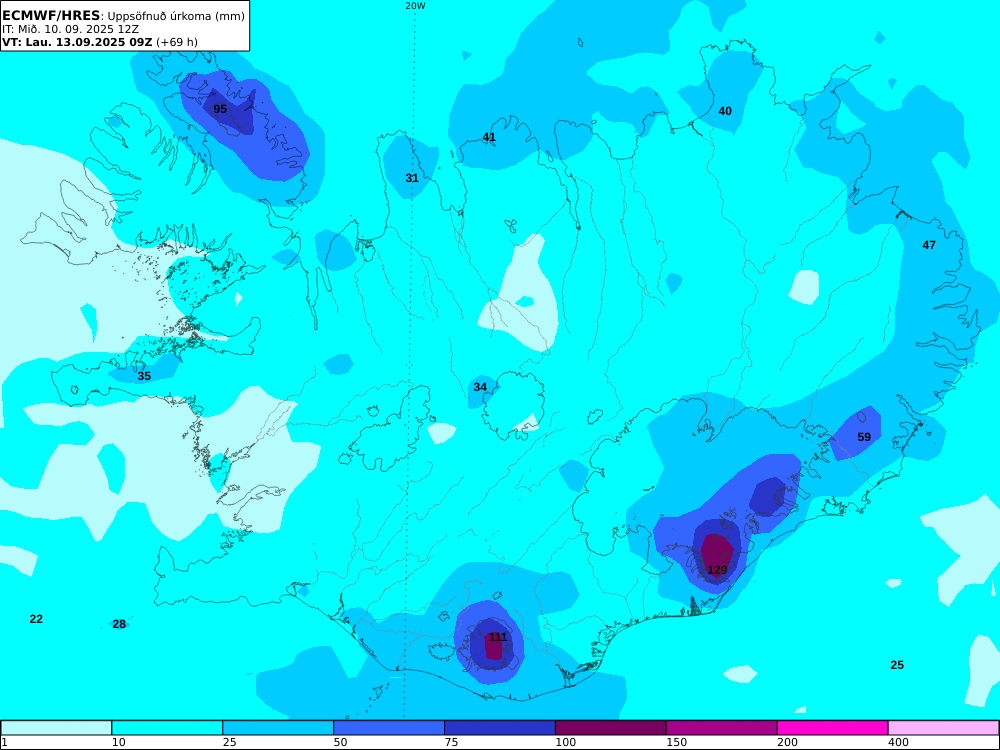Click the legend tick label 400
The height and width of the screenshot is (750, 1000).
(x=899, y=742)
